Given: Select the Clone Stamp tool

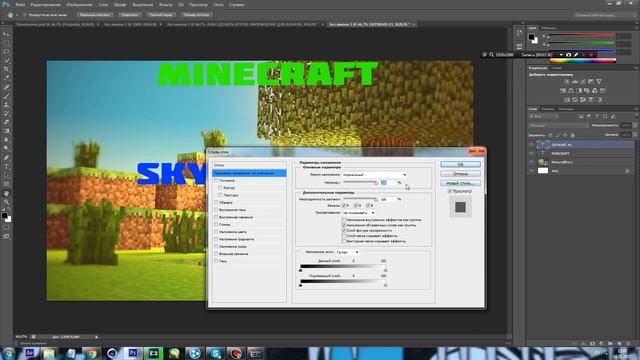Looking at the screenshot, I should click(6, 105).
